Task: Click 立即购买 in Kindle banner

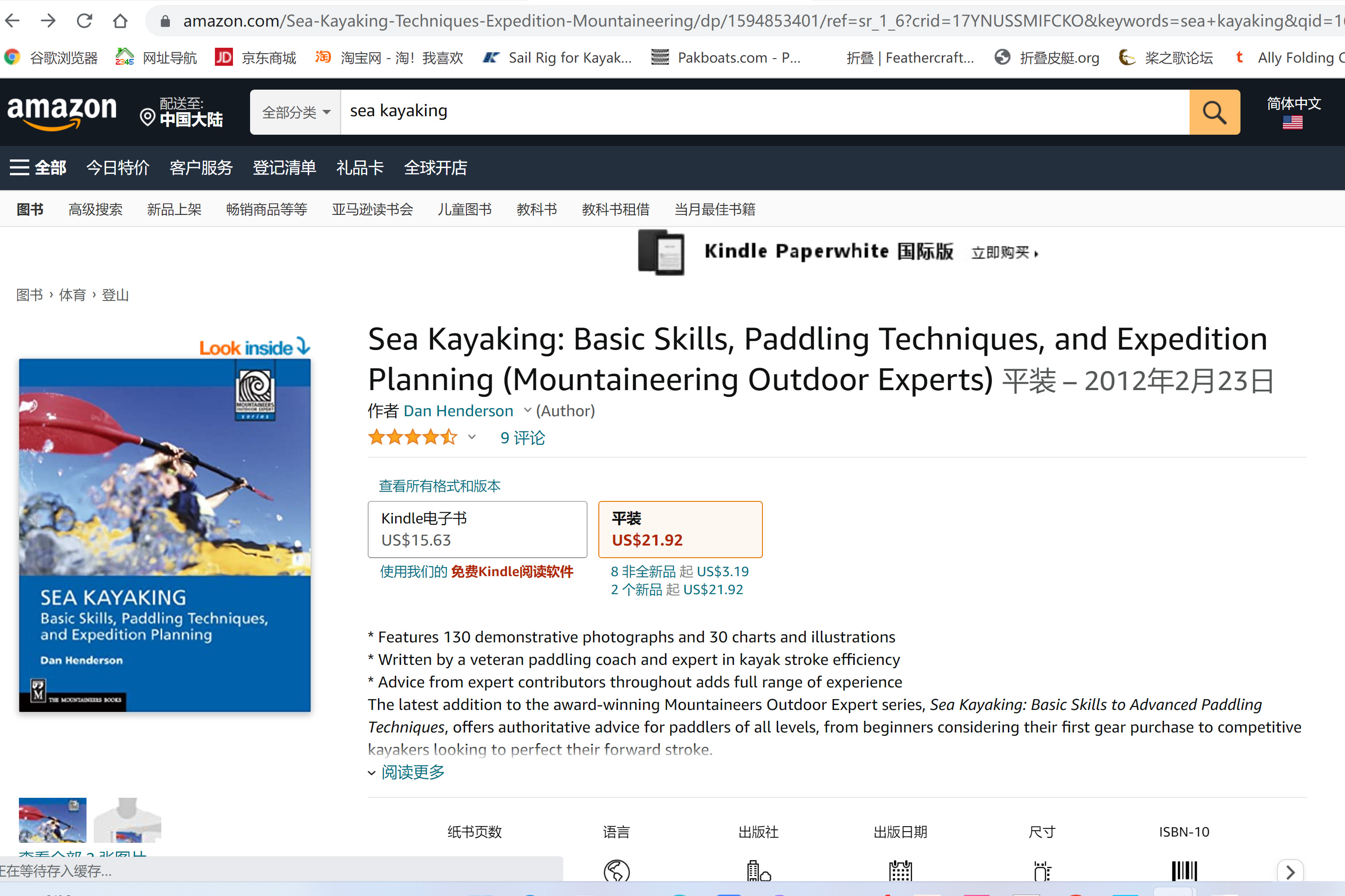Action: (x=1005, y=253)
